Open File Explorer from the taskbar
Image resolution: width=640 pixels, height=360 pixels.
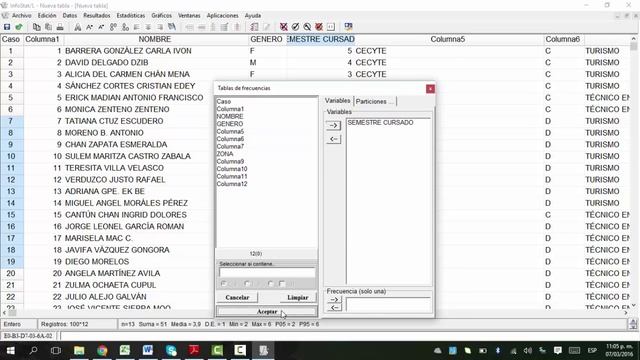79,351
